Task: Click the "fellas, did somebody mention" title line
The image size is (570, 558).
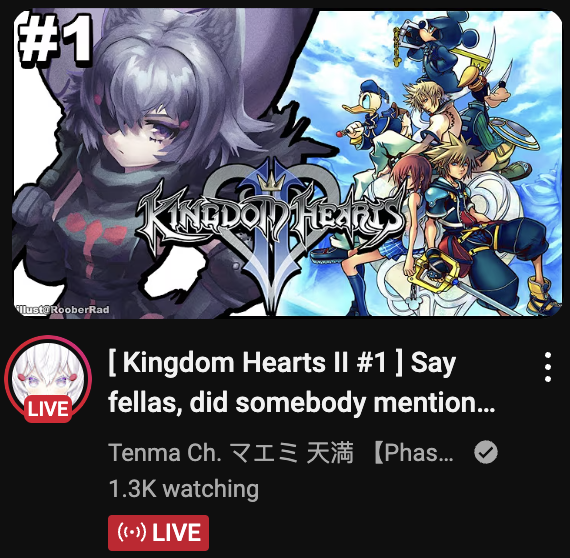Action: (302, 402)
